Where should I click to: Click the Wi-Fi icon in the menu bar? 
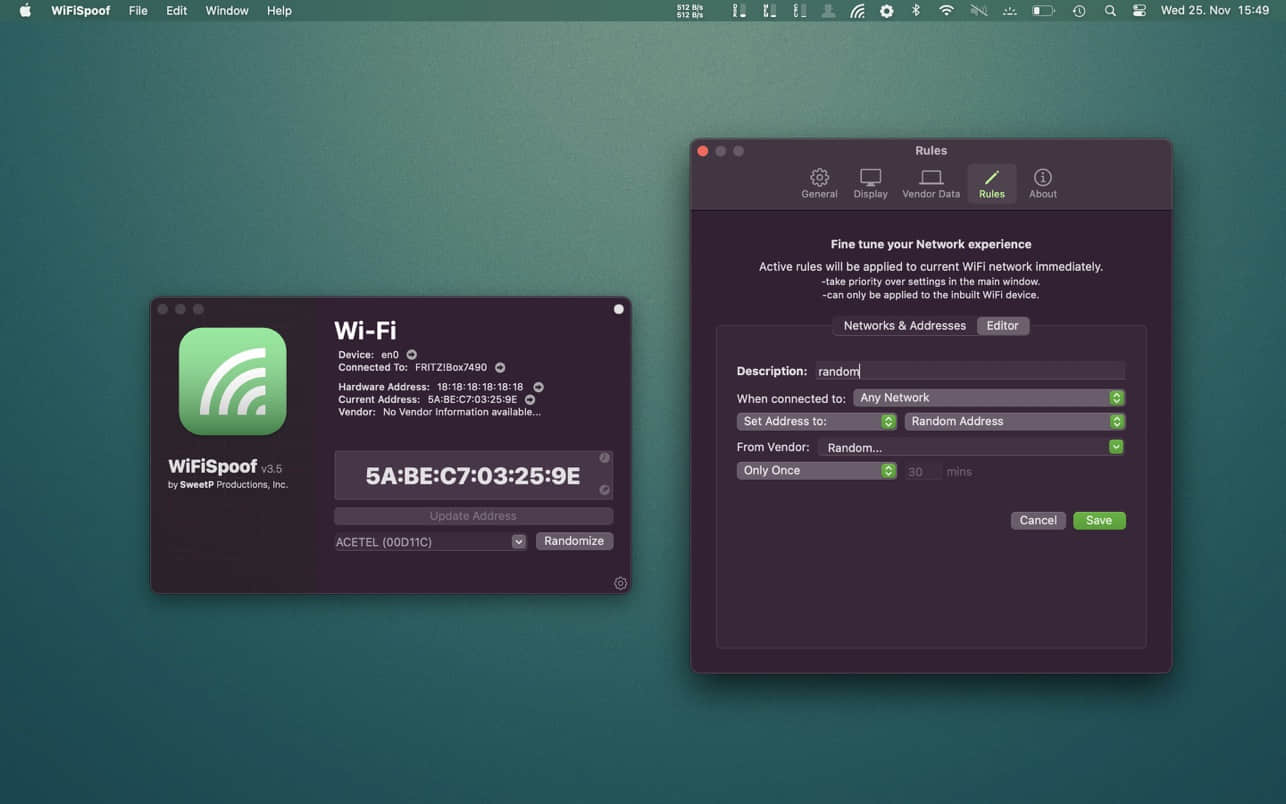[x=945, y=11]
